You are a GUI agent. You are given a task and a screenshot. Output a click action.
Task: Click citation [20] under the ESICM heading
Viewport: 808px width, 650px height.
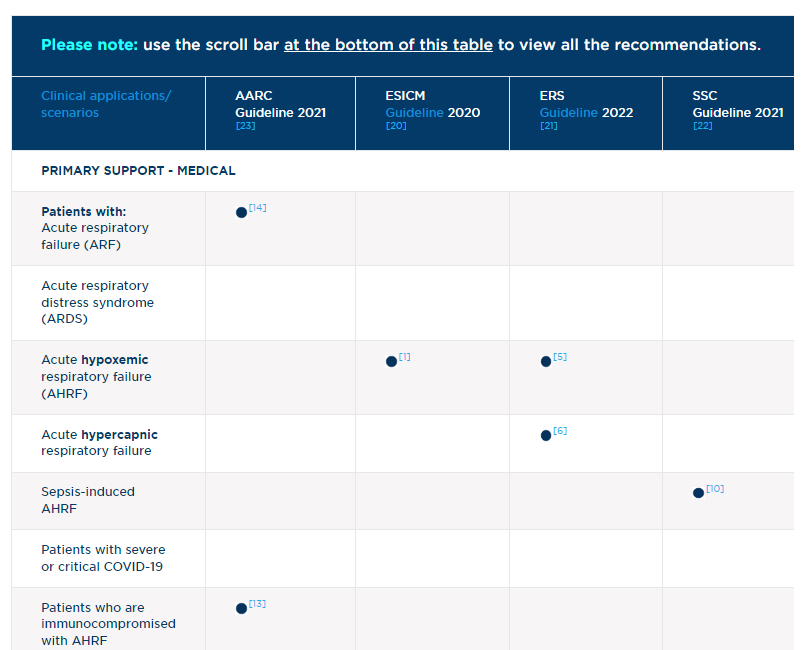[396, 126]
